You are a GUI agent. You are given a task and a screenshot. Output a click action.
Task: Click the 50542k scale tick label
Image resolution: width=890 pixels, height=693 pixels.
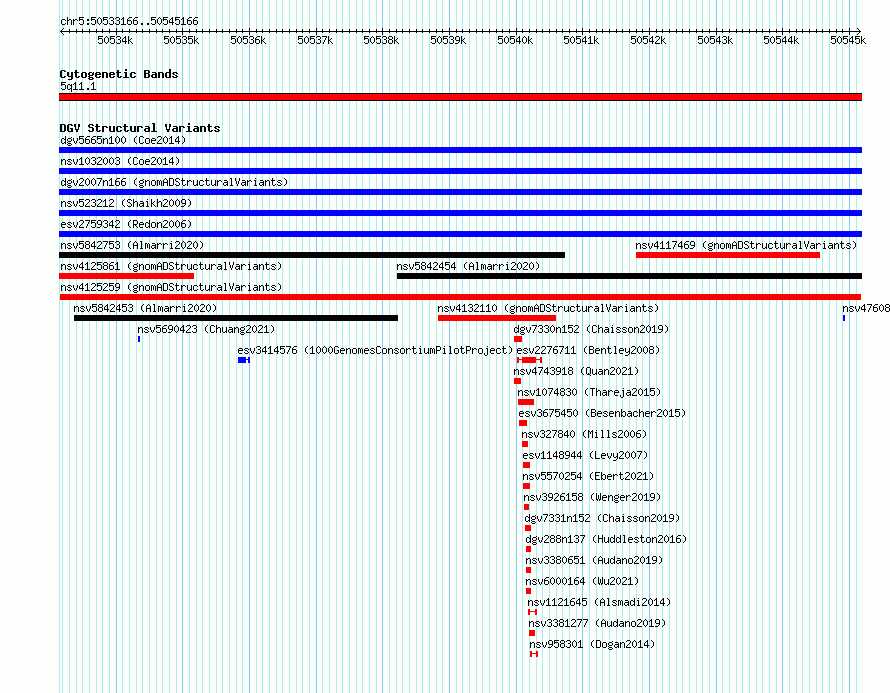tap(648, 40)
